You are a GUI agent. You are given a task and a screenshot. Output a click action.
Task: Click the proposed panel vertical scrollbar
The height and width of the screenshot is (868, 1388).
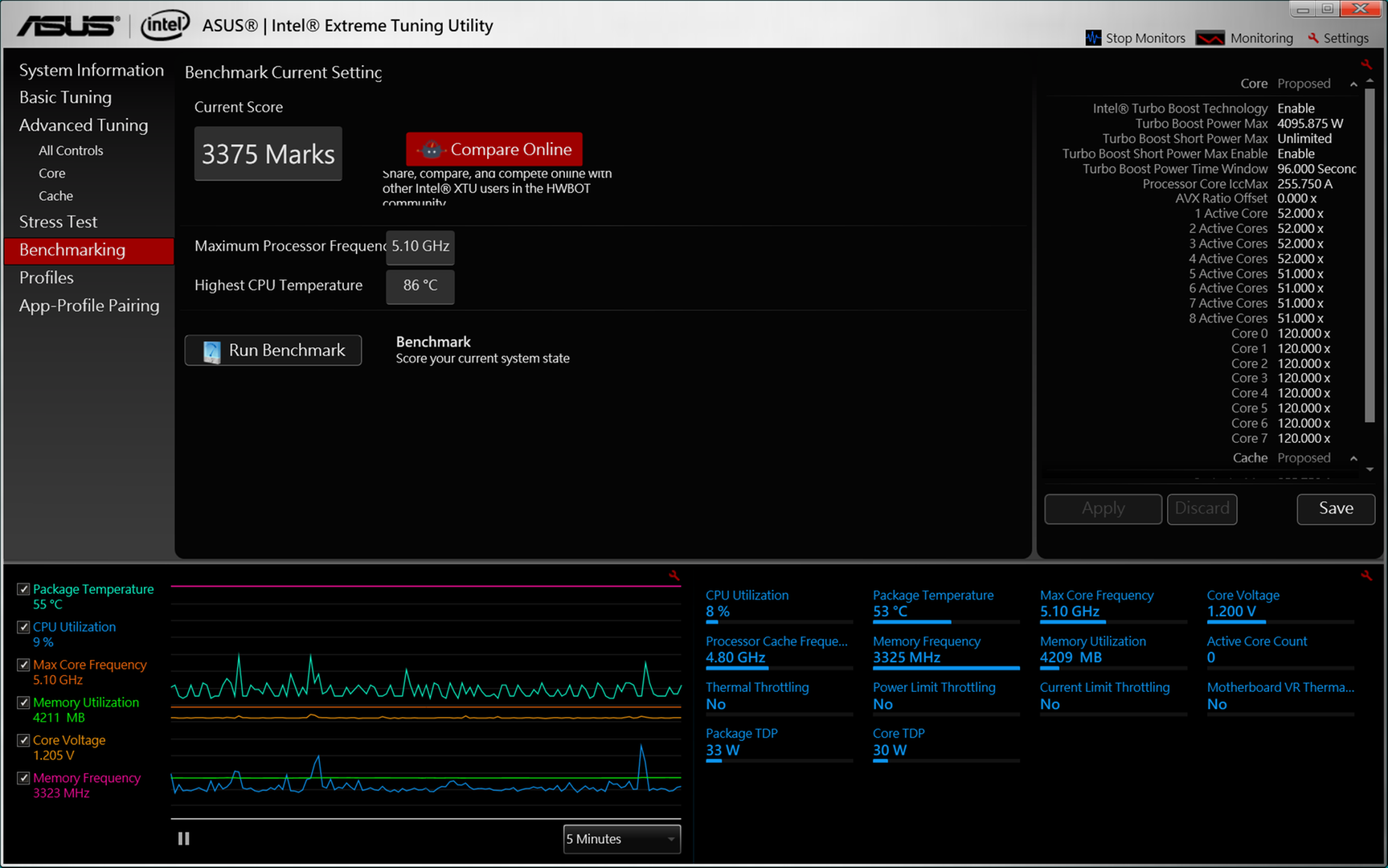point(1370,255)
